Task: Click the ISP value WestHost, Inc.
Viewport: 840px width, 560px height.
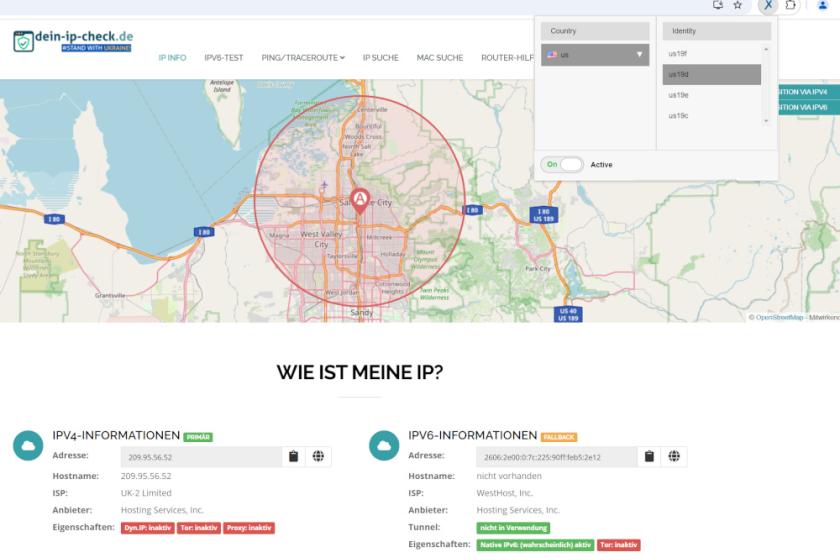Action: click(505, 493)
